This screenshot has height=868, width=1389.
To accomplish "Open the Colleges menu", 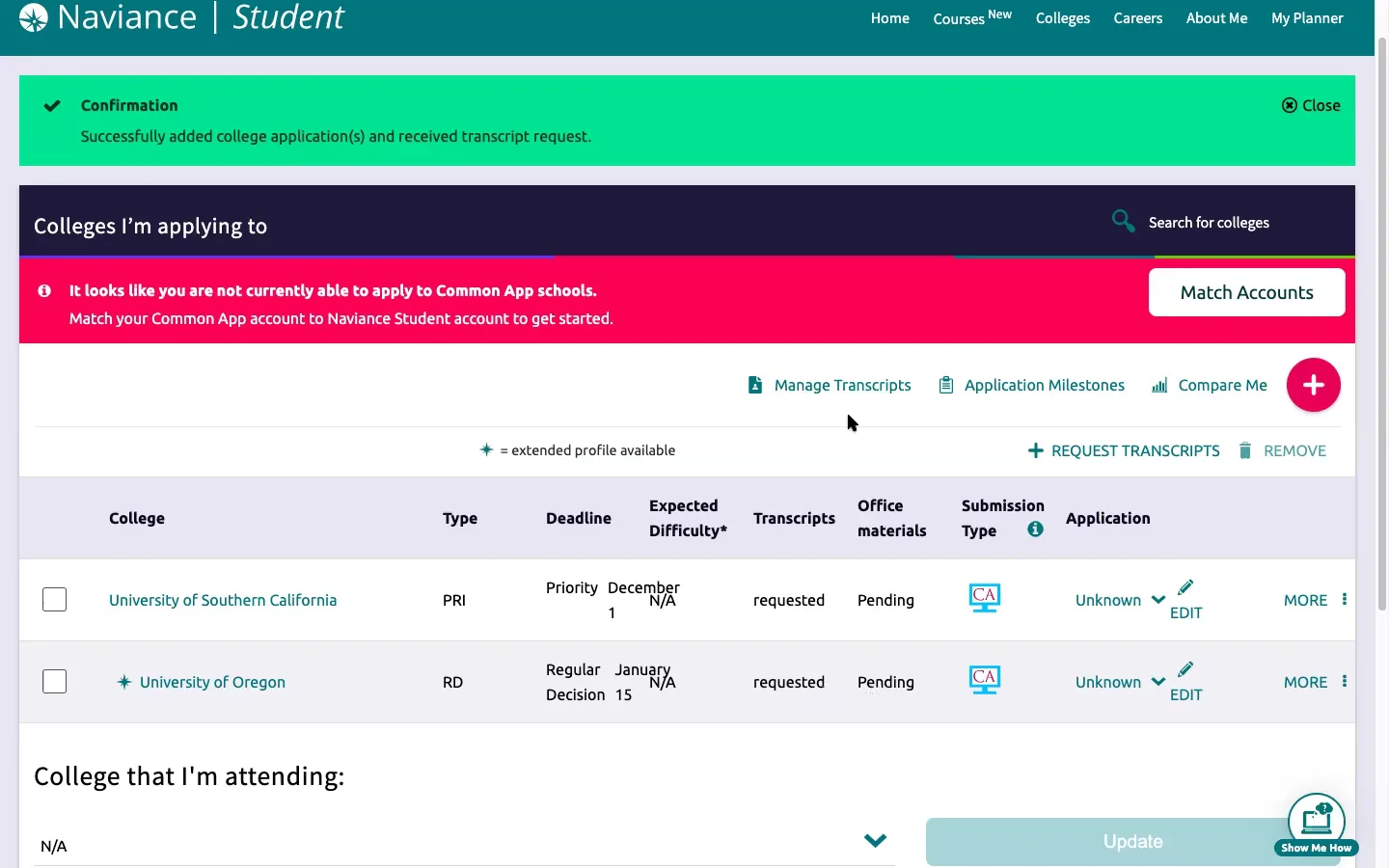I will click(1063, 18).
